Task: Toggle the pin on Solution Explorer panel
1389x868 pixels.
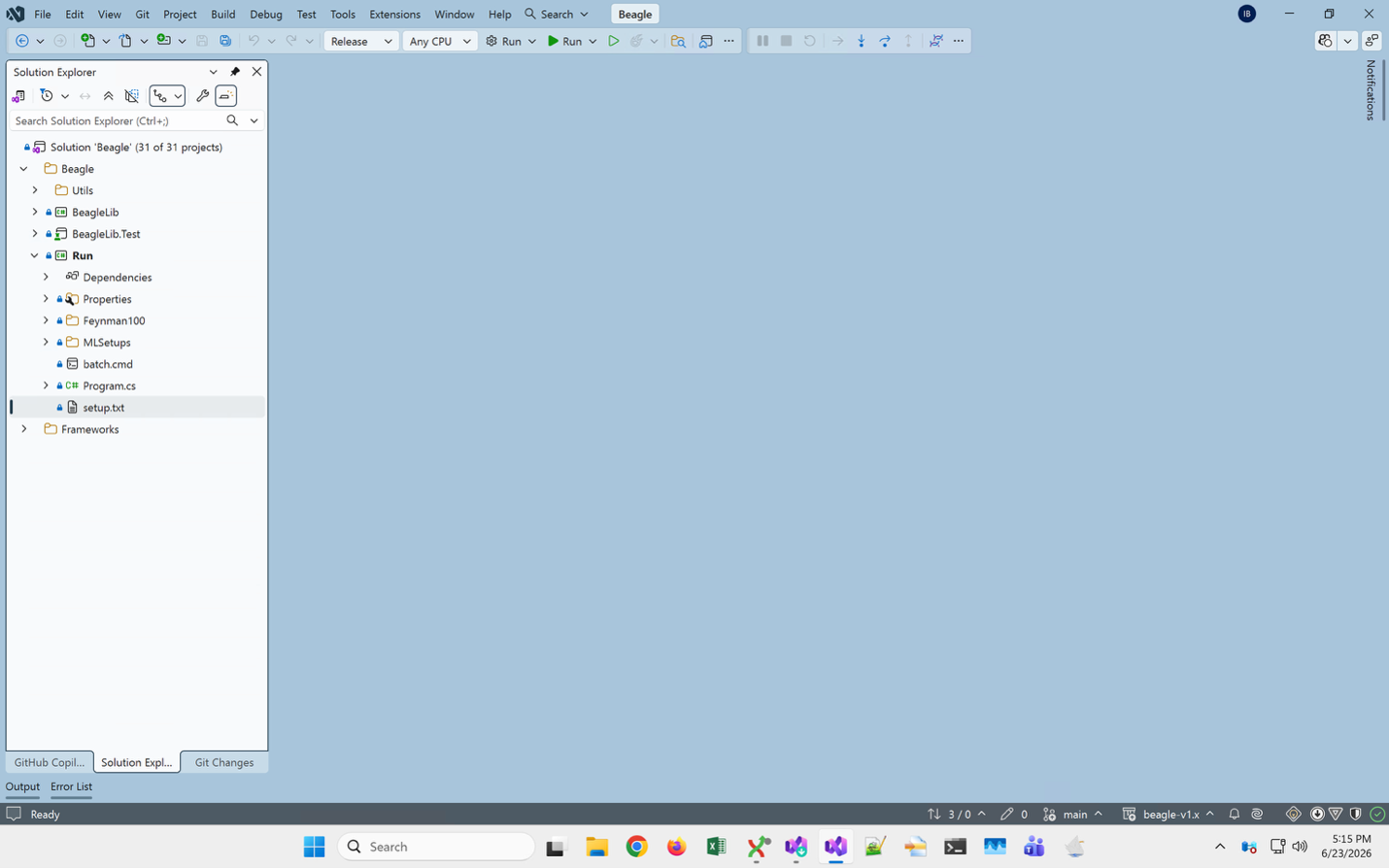Action: [x=235, y=72]
